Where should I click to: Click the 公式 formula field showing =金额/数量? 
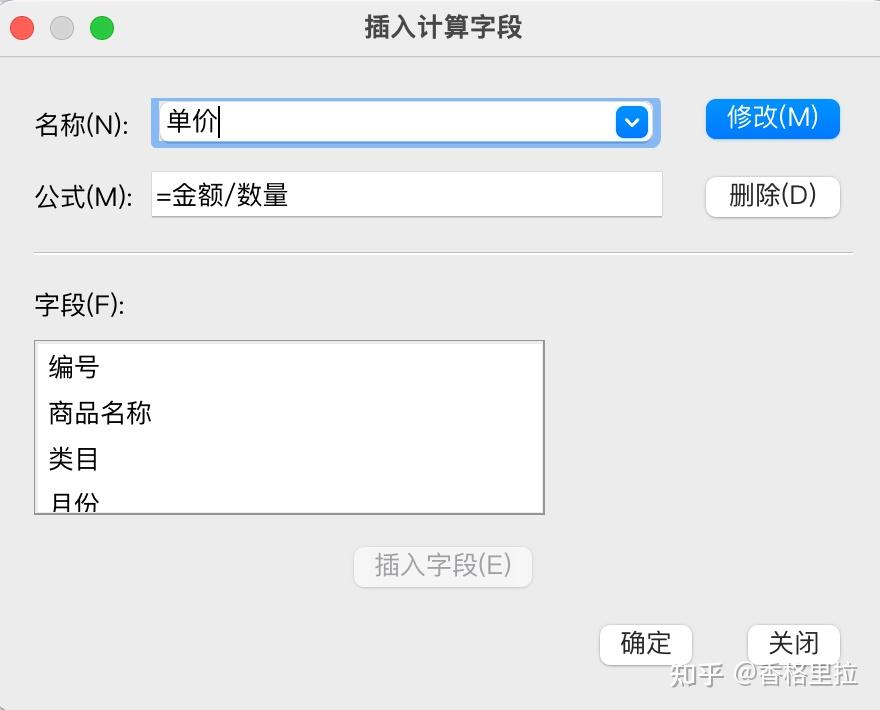pos(406,195)
